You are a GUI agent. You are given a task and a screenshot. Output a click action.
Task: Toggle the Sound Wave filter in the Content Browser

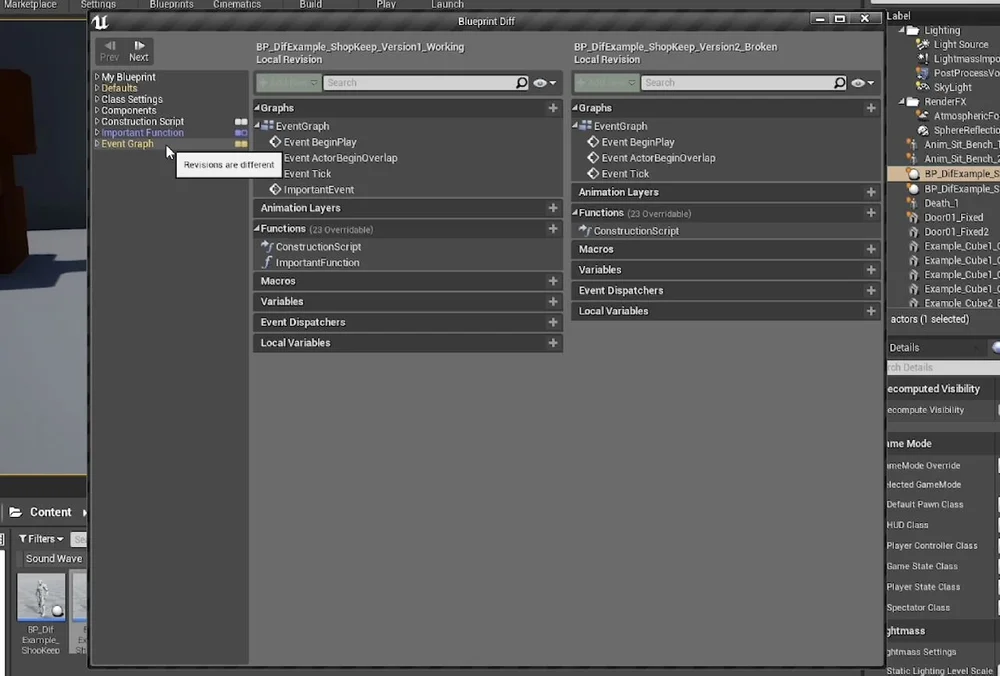tap(52, 558)
